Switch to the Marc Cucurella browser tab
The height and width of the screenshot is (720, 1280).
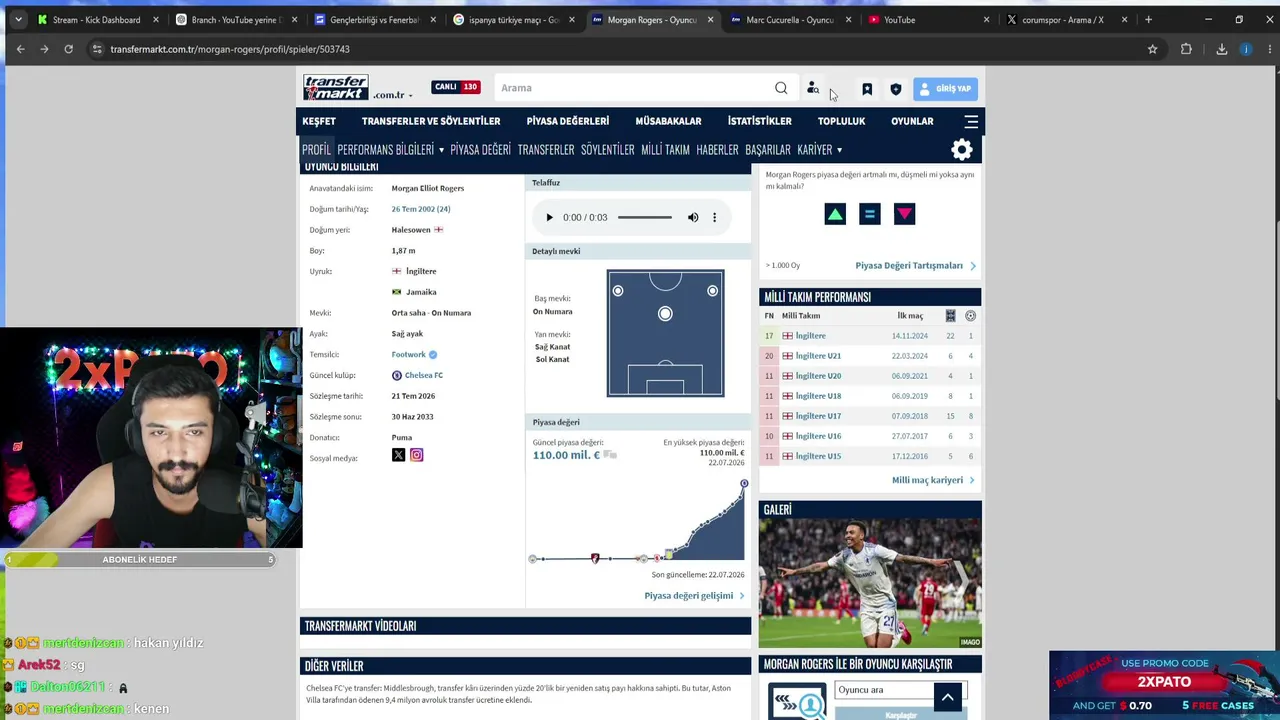coord(791,20)
